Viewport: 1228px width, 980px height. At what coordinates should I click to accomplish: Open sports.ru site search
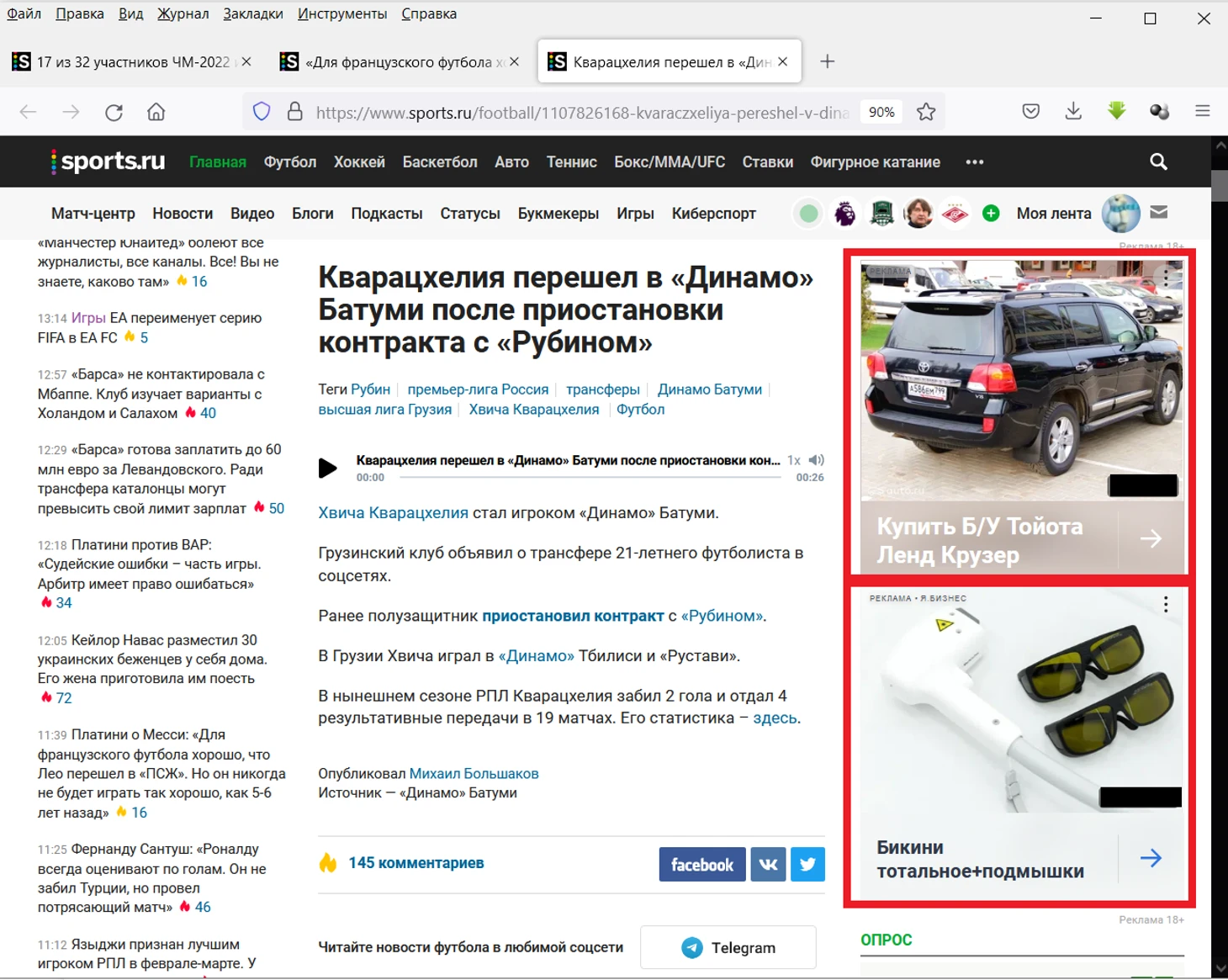1159,162
